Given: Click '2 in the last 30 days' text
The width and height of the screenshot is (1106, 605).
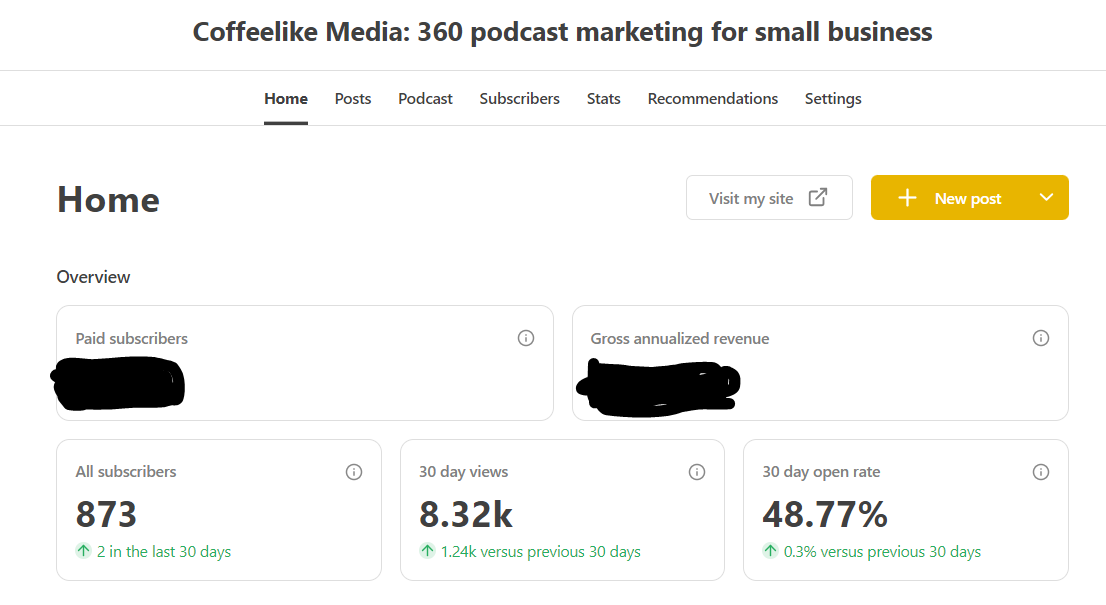Looking at the screenshot, I should (164, 551).
